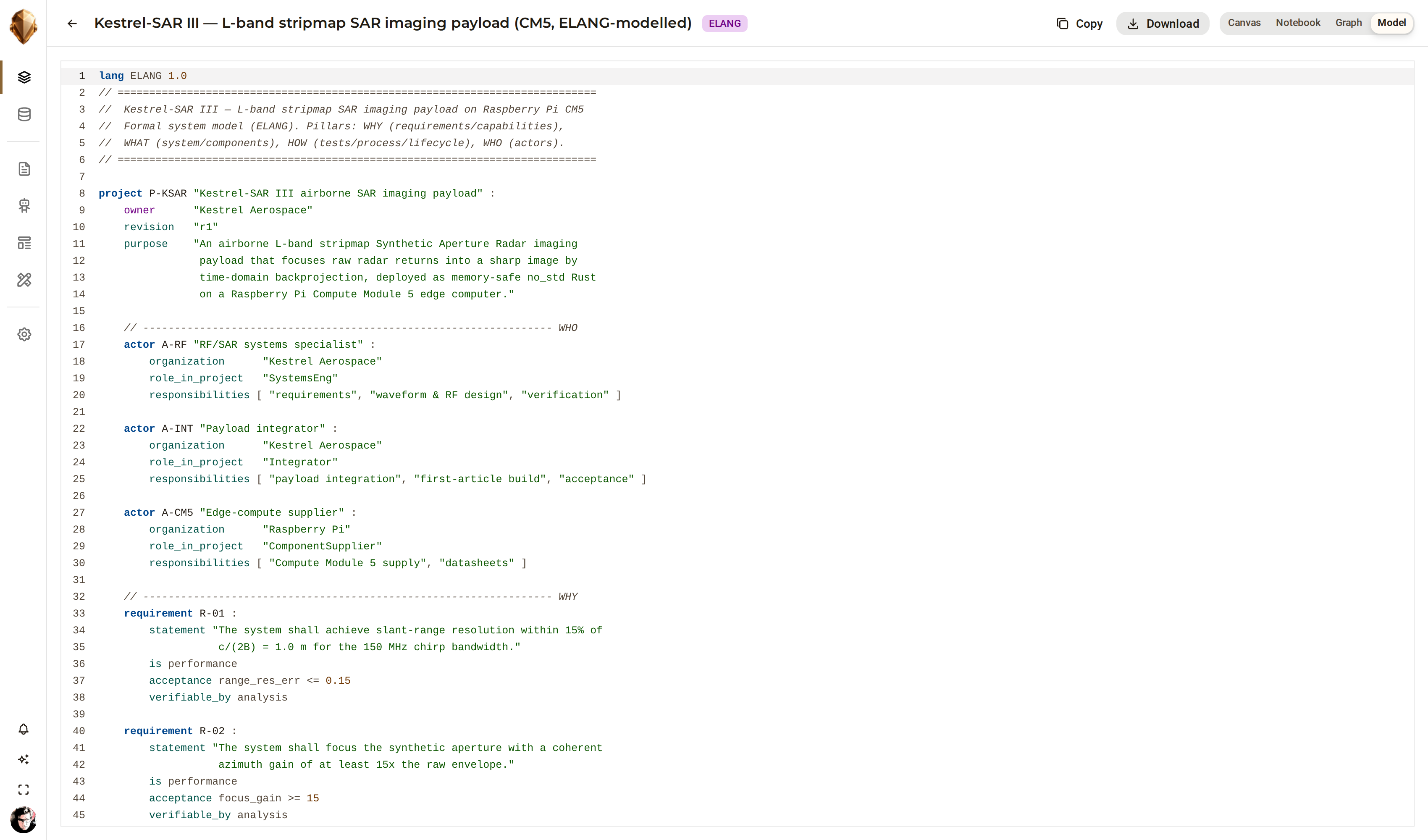Screen dimensions: 1428x840
Task: Click the actor A-CM5 definition line
Action: pos(240,512)
